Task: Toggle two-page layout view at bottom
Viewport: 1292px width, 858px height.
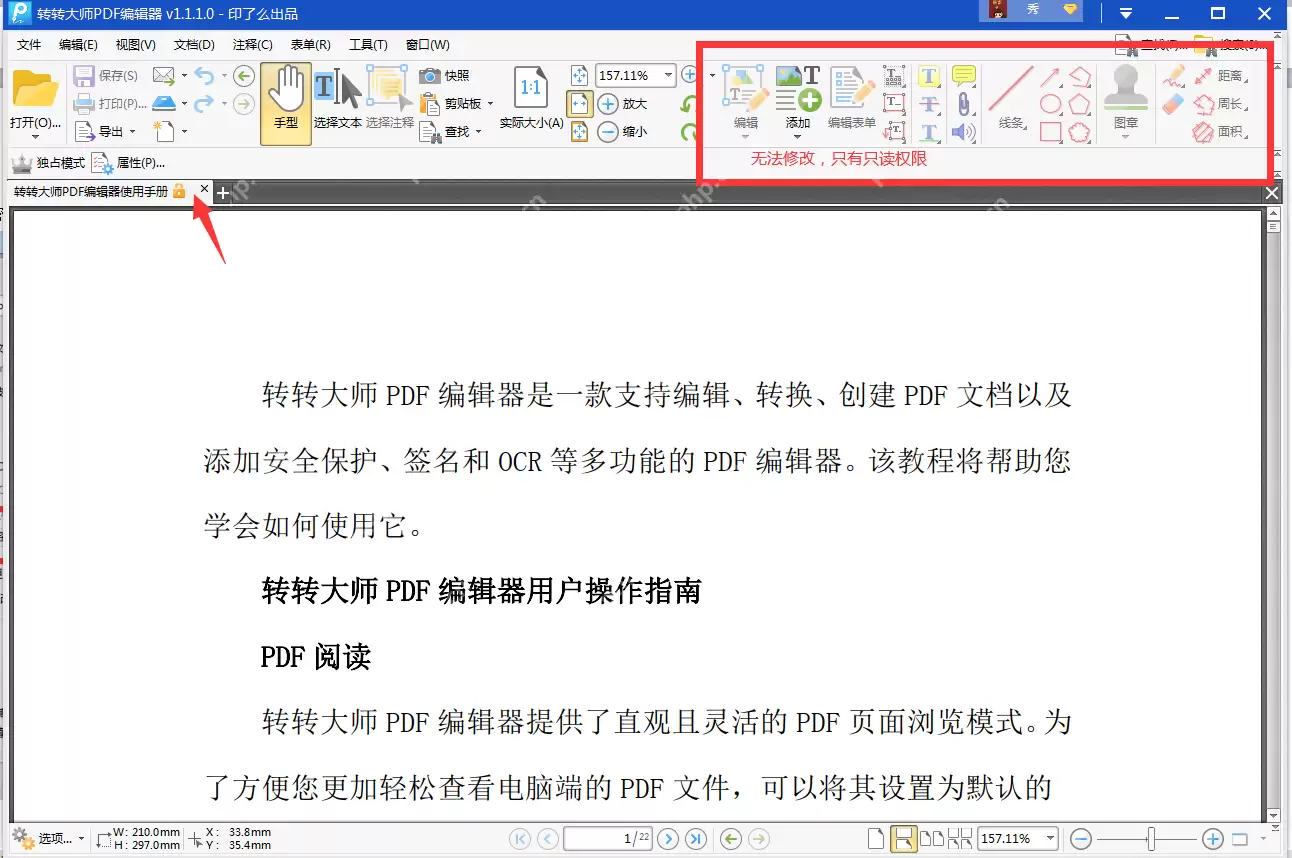Action: [x=932, y=838]
